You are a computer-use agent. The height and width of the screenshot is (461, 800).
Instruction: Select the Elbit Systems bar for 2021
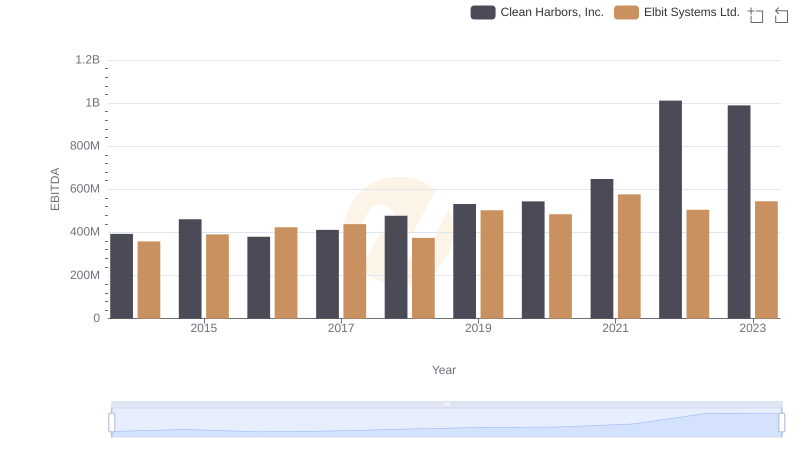629,257
